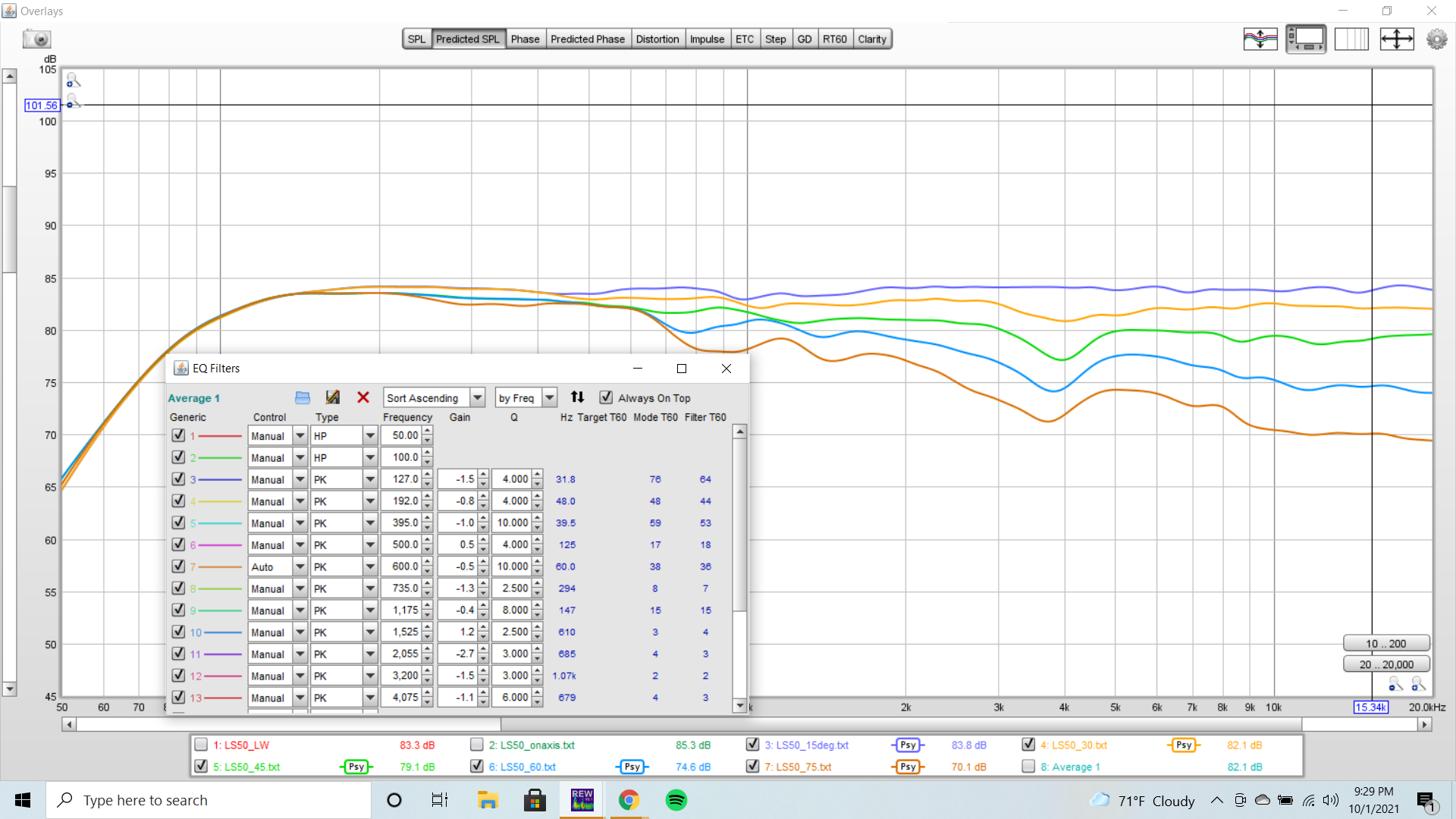Click the 10 .. 200 range button
Image resolution: width=1456 pixels, height=819 pixels.
click(x=1386, y=643)
